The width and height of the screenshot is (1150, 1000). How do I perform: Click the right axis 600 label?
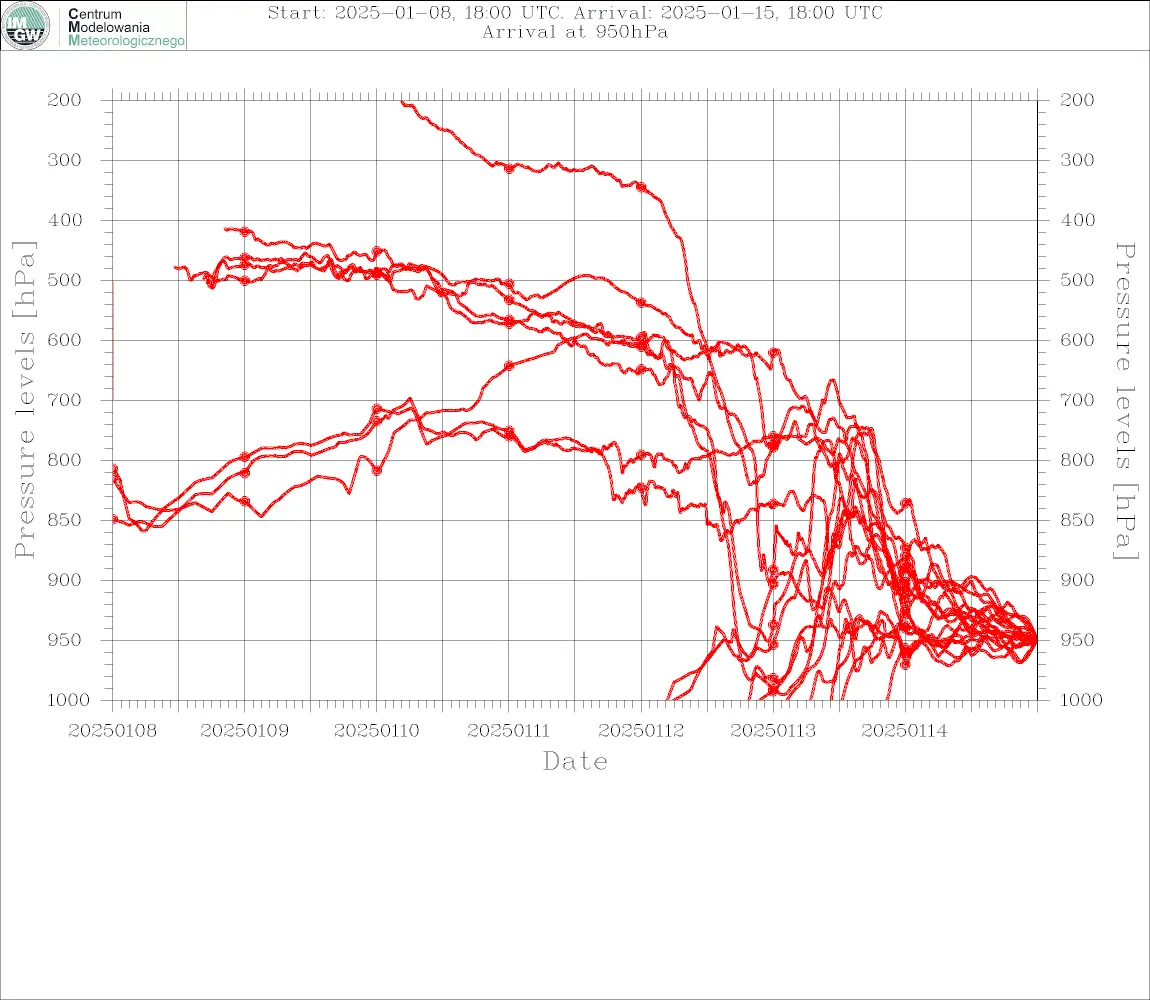[x=1077, y=340]
